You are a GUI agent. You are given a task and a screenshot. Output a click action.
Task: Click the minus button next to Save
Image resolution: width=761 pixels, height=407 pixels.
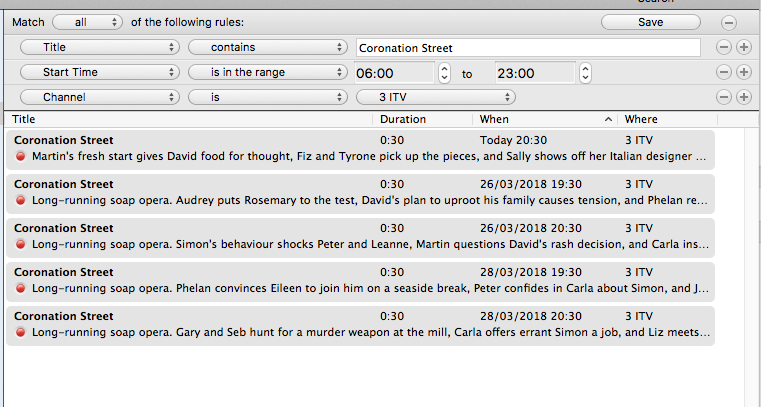(728, 22)
